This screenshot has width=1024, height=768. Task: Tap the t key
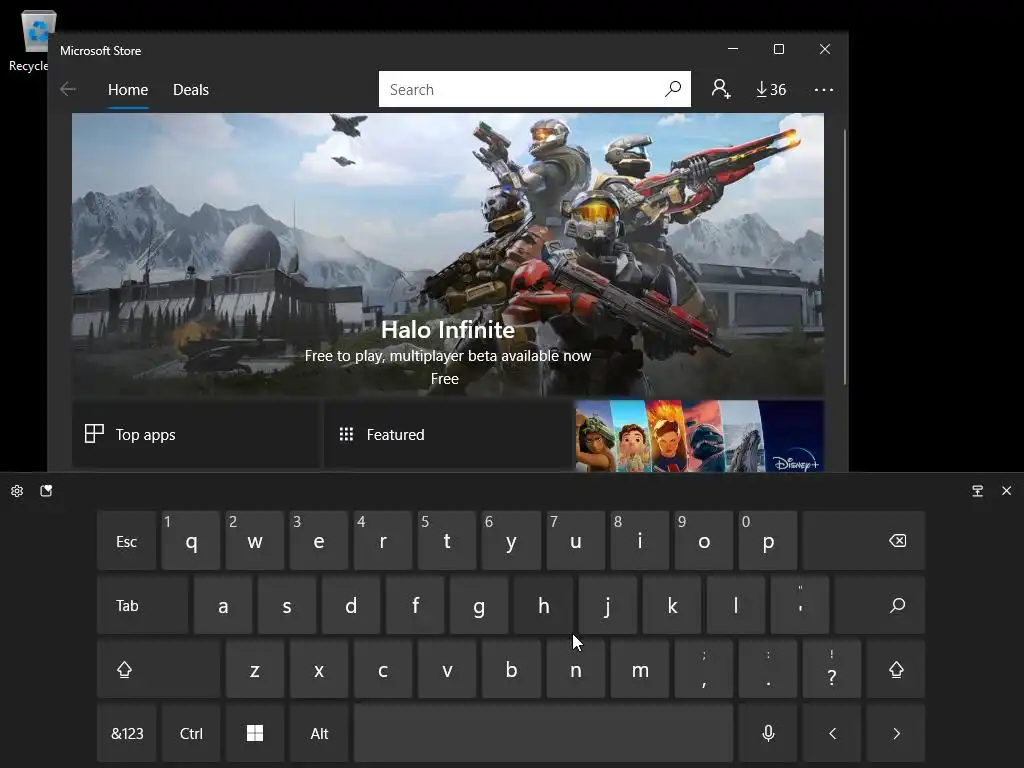pyautogui.click(x=447, y=541)
